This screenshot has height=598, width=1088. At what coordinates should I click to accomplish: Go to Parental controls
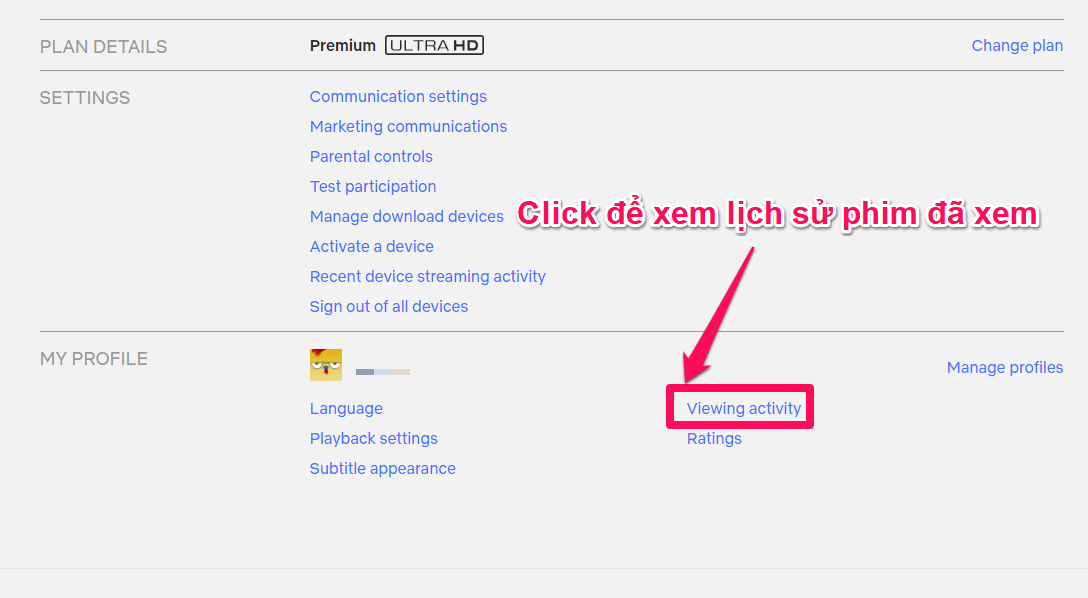tap(371, 156)
